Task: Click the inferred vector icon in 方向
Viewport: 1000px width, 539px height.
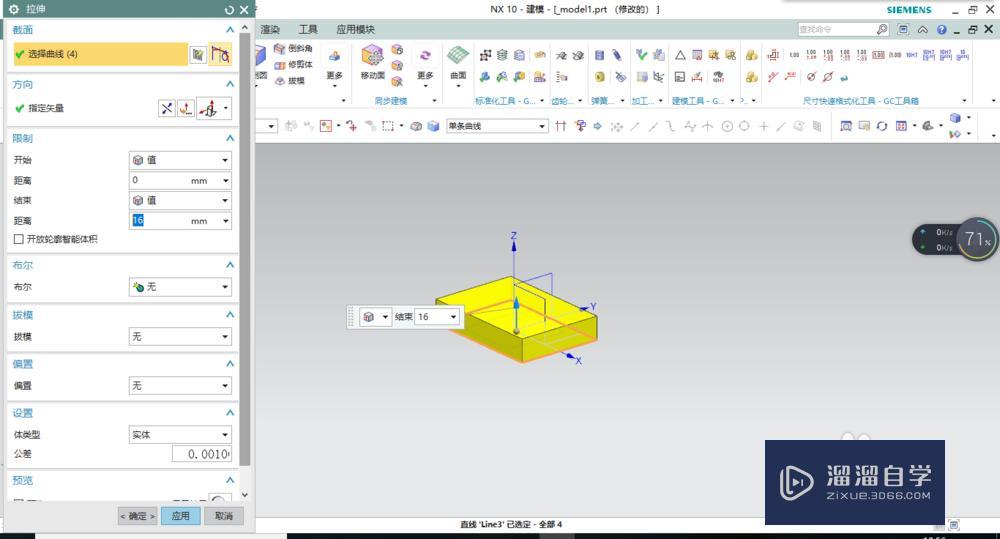Action: (208, 109)
